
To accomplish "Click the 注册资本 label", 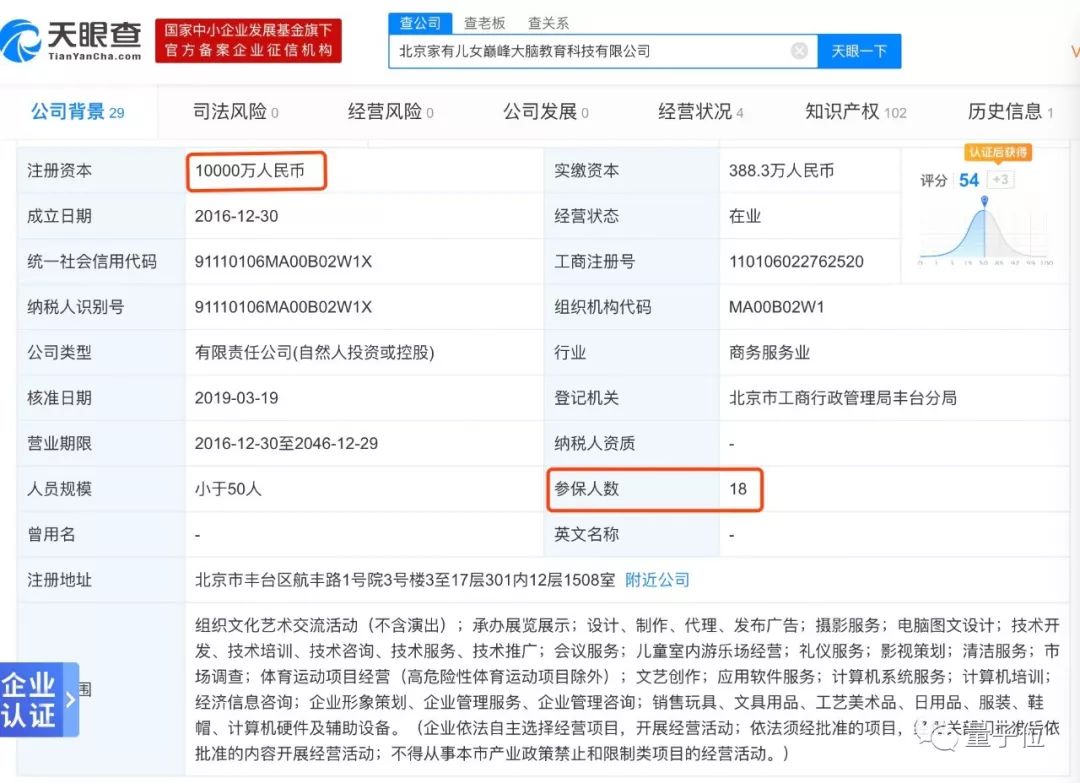I will pyautogui.click(x=59, y=171).
